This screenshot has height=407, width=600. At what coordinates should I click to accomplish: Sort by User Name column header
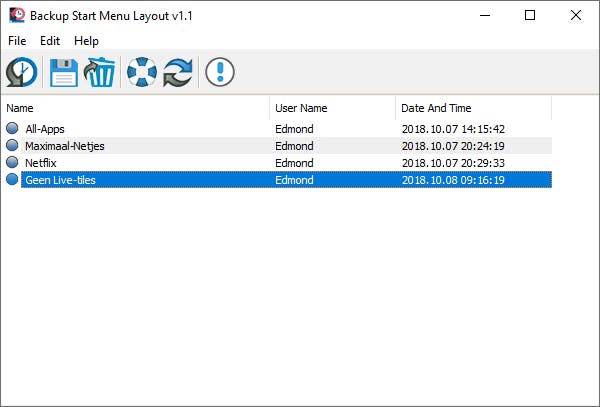click(x=333, y=108)
